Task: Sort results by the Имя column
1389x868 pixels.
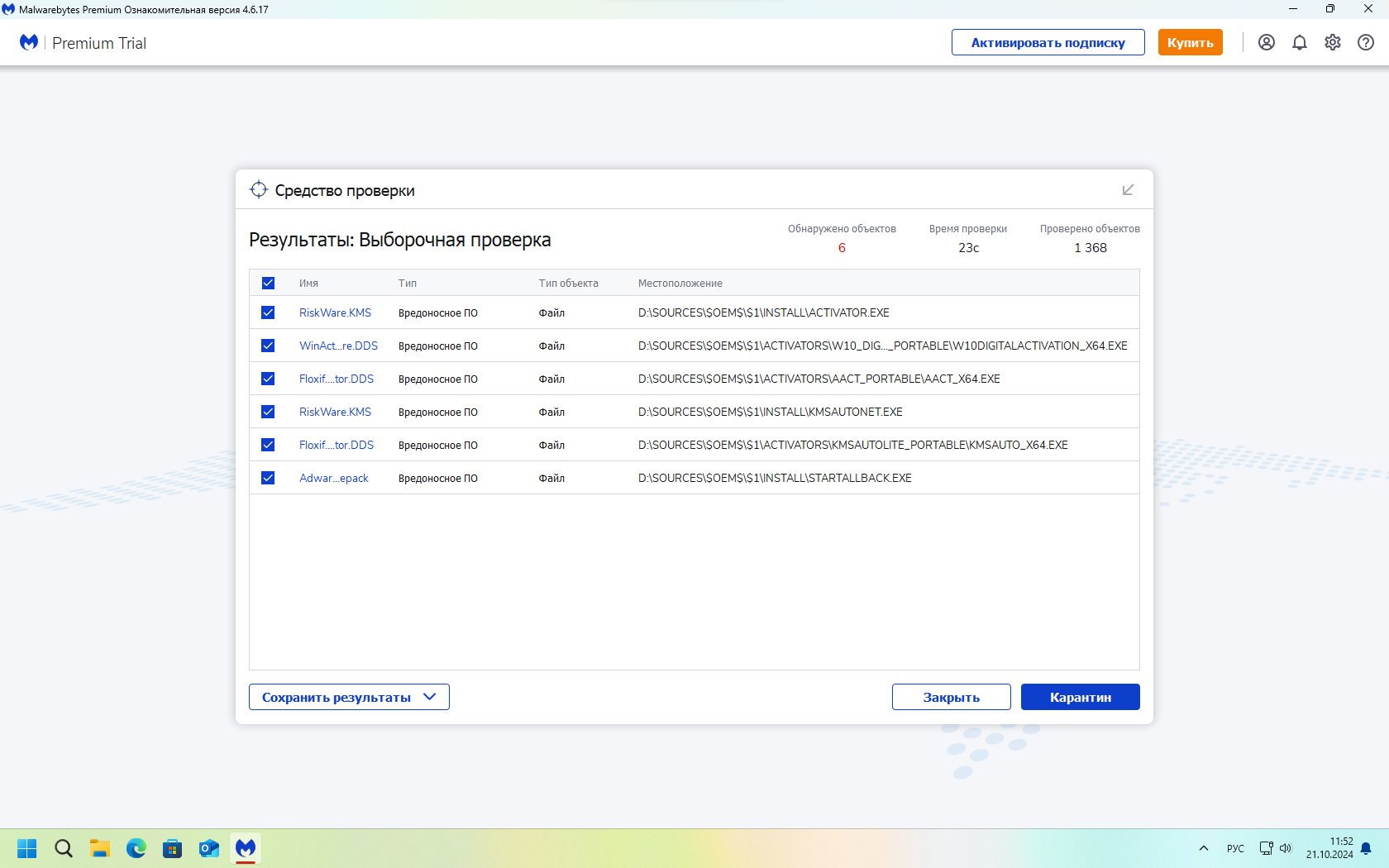Action: (x=308, y=283)
